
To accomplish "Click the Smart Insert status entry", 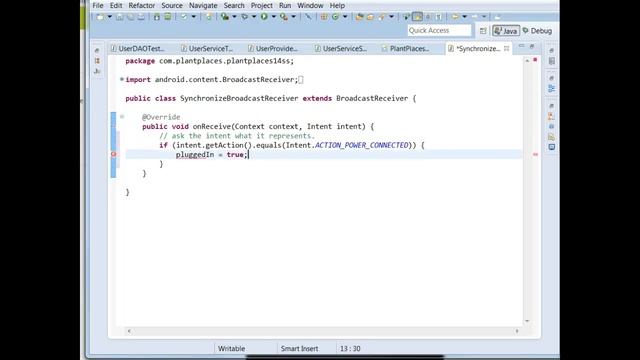I will point(299,349).
